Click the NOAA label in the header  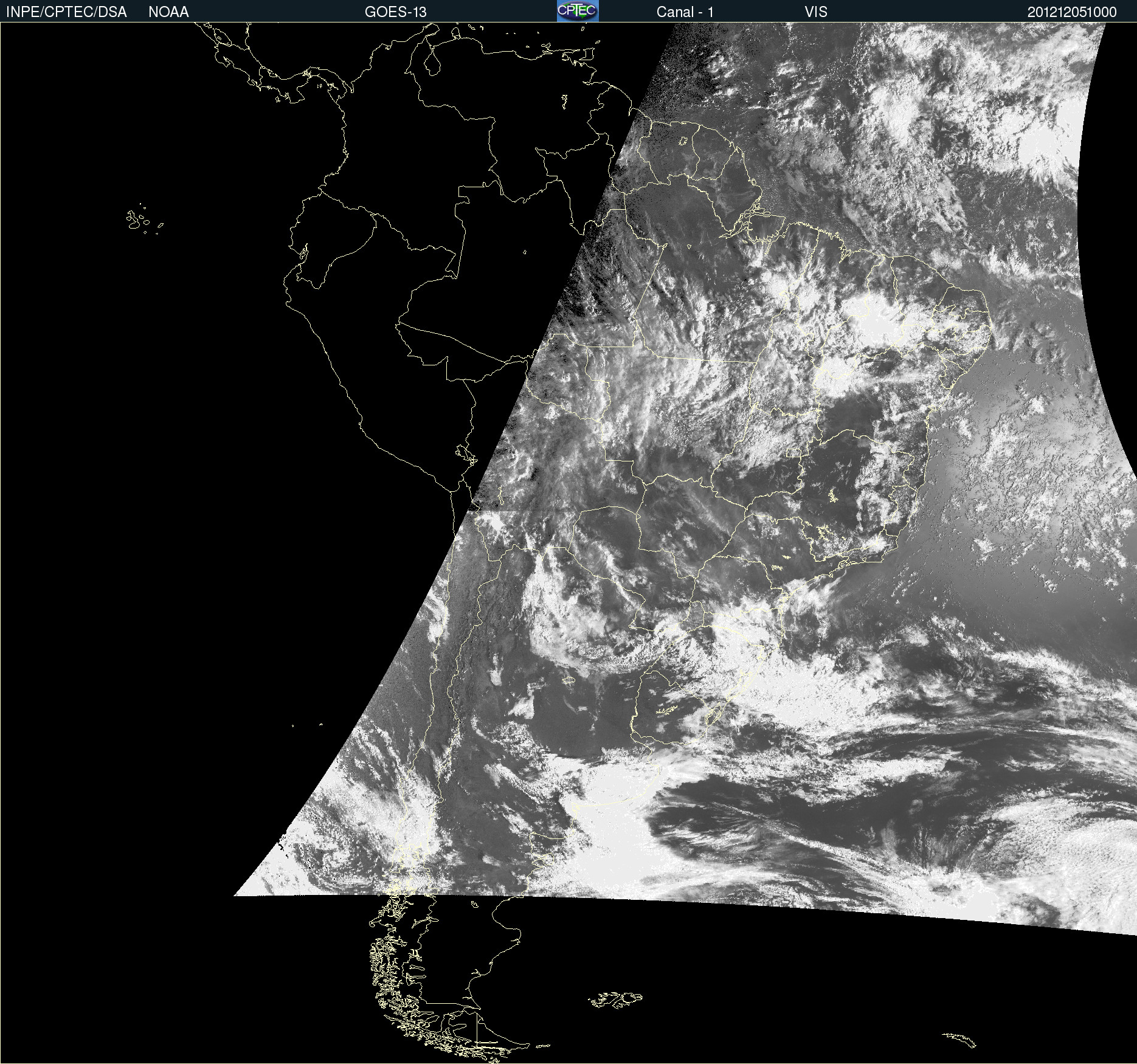pos(168,12)
